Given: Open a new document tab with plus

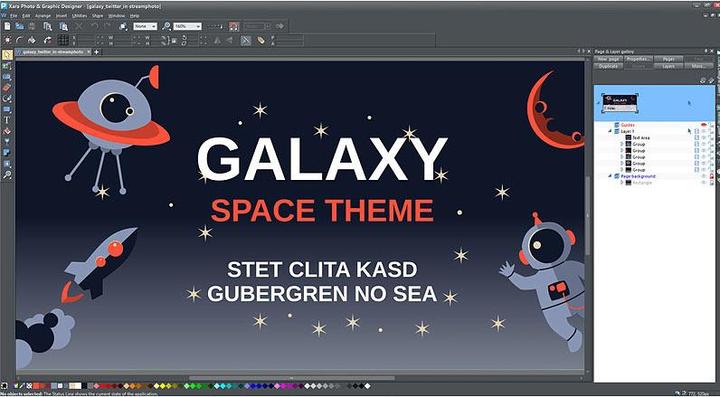Looking at the screenshot, I should [96, 52].
